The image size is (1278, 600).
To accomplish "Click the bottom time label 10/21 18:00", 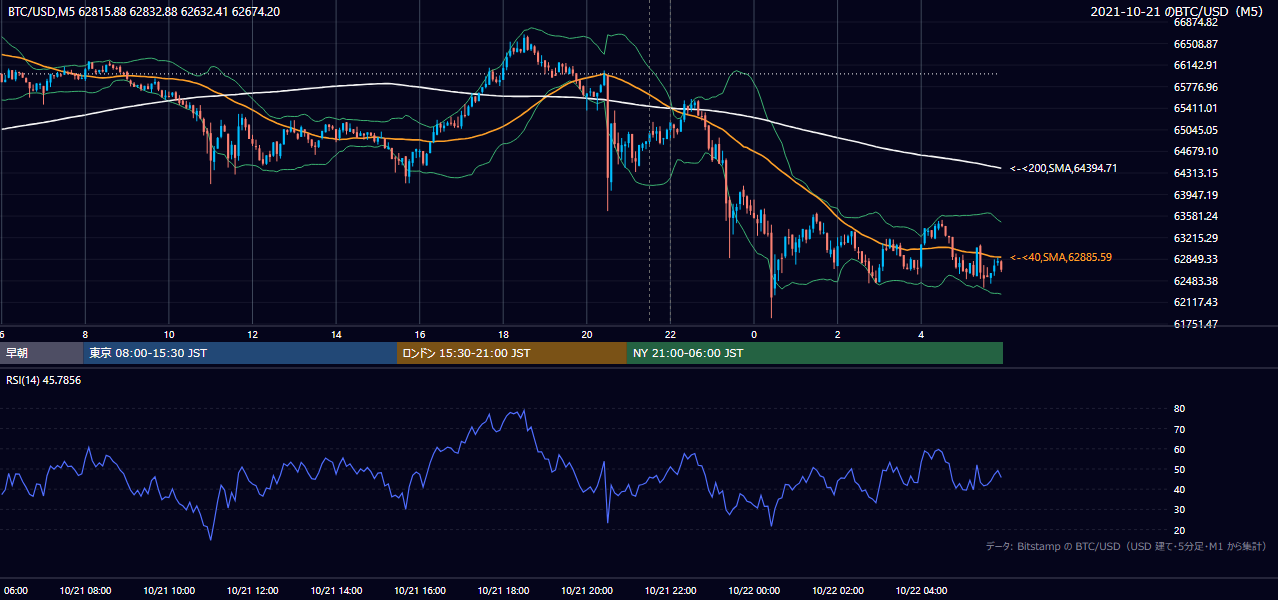I will 503,591.
